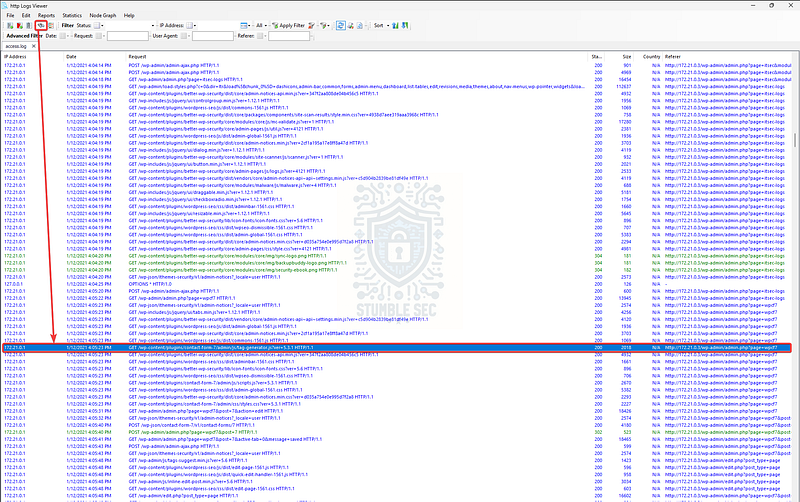This screenshot has width=800, height=502.
Task: Select the GET load-styles.php request row
Action: (x=396, y=87)
